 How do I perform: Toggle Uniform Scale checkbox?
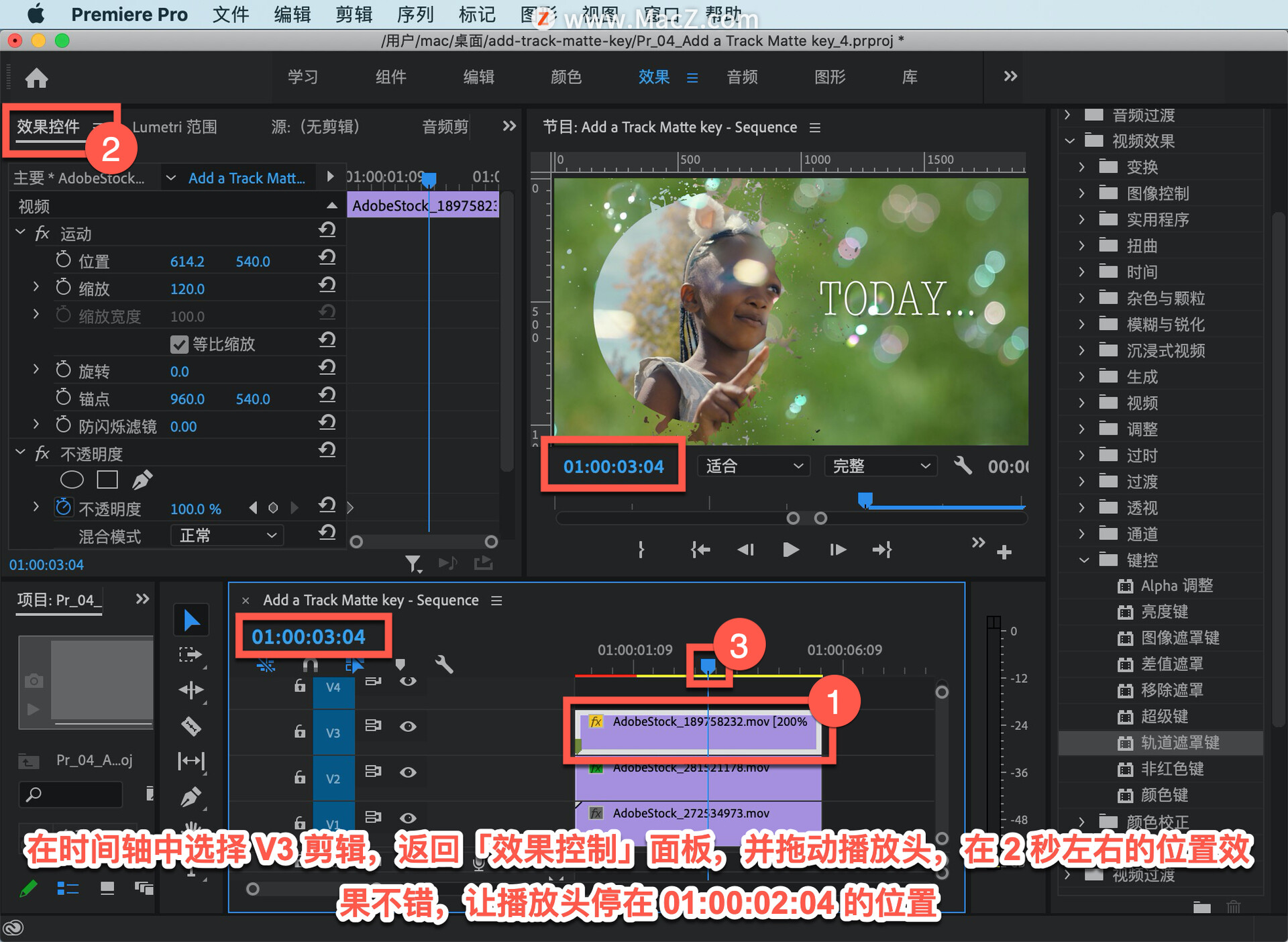(179, 344)
